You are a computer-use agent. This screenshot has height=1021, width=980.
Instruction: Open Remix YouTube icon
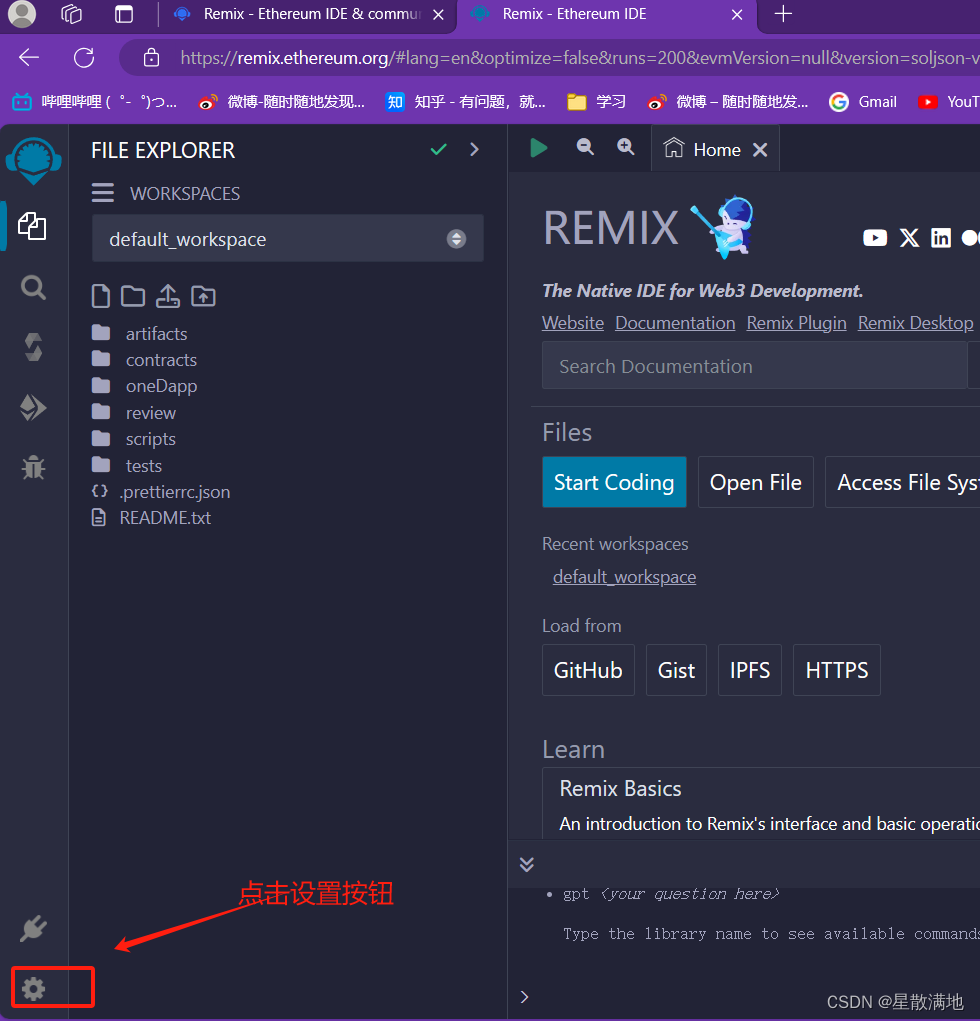coord(875,238)
